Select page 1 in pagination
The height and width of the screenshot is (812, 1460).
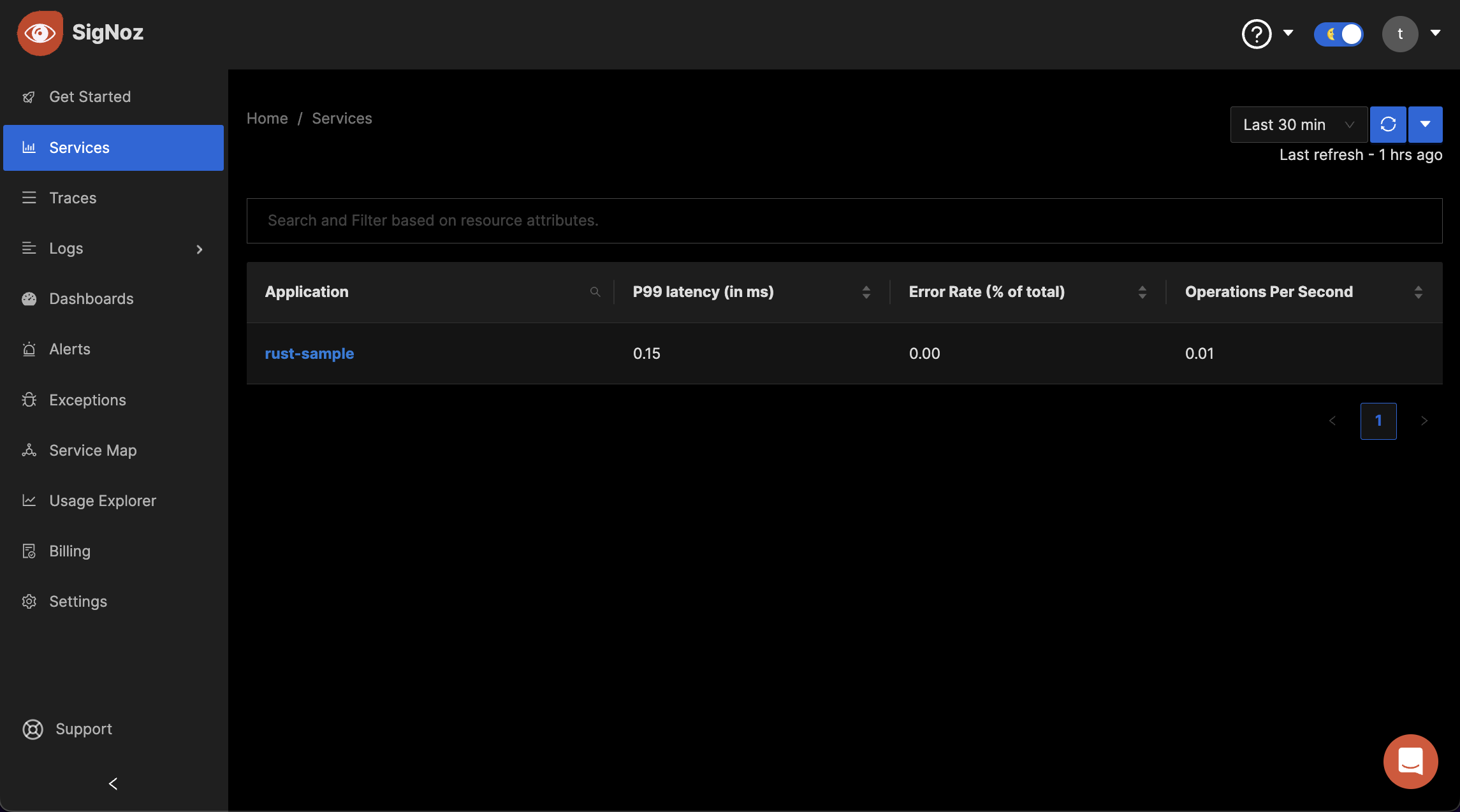click(x=1378, y=421)
